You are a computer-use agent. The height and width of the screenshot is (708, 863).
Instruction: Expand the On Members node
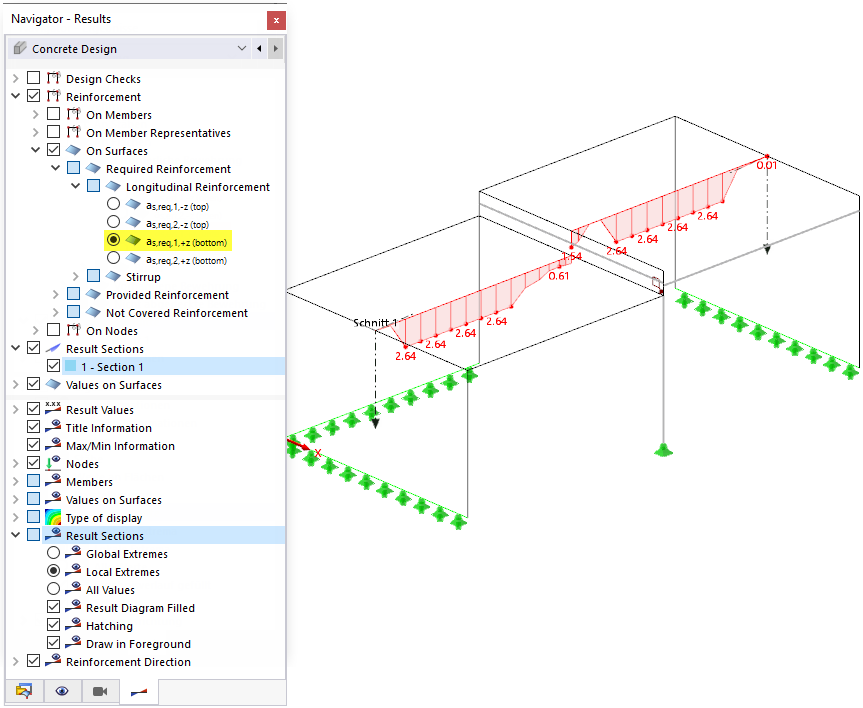point(36,115)
